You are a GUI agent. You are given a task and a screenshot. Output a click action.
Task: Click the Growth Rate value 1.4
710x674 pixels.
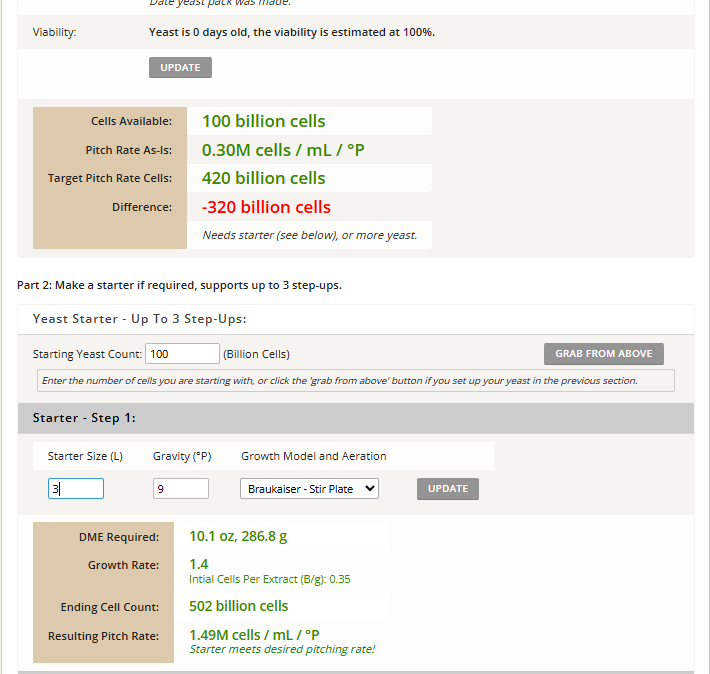(199, 564)
